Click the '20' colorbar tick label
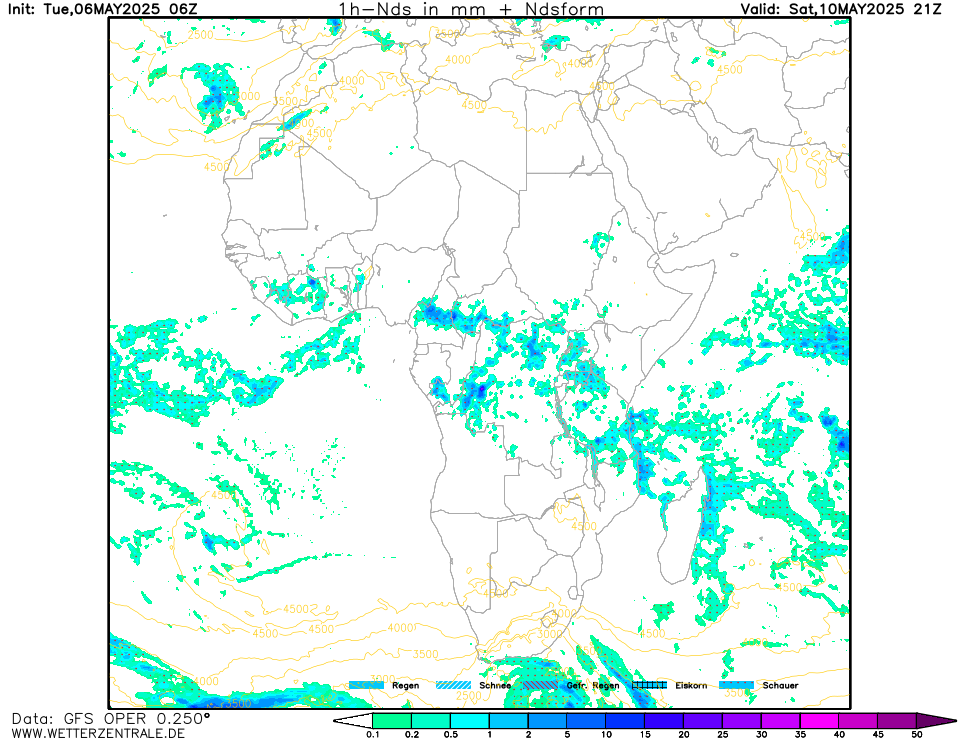The height and width of the screenshot is (741, 959). coord(684,734)
